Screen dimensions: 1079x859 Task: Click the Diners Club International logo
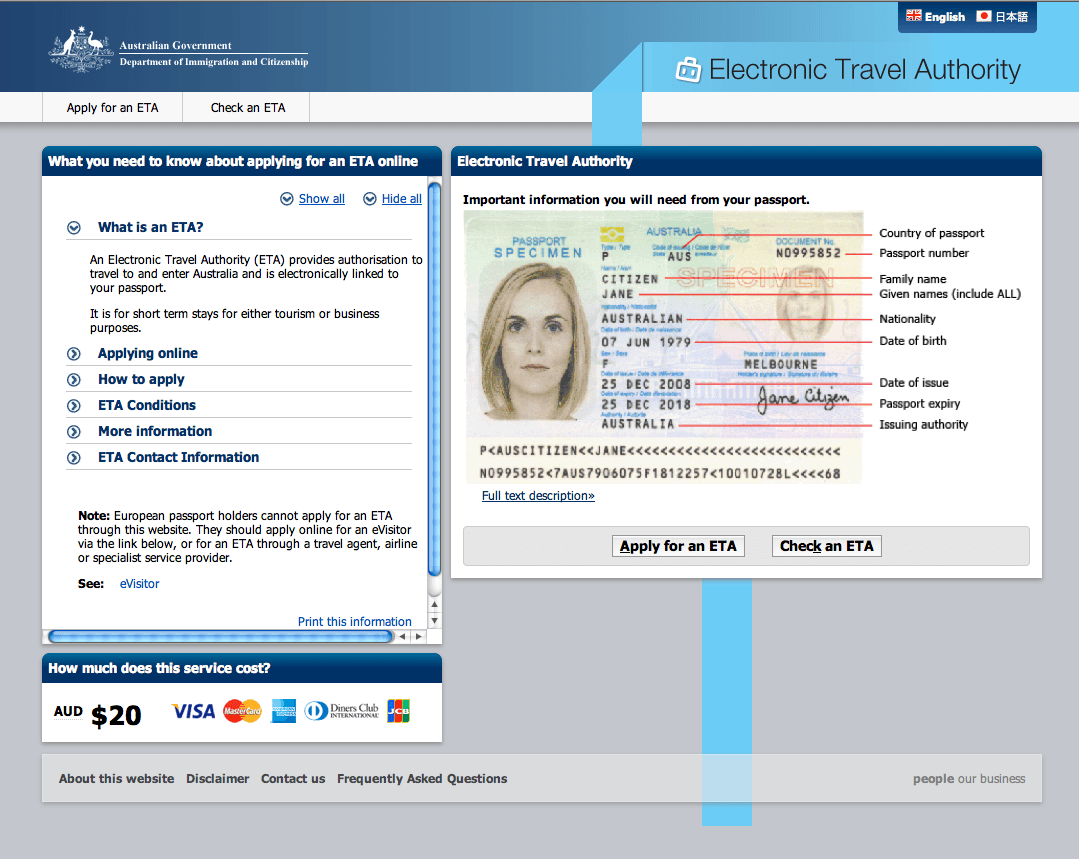[342, 711]
